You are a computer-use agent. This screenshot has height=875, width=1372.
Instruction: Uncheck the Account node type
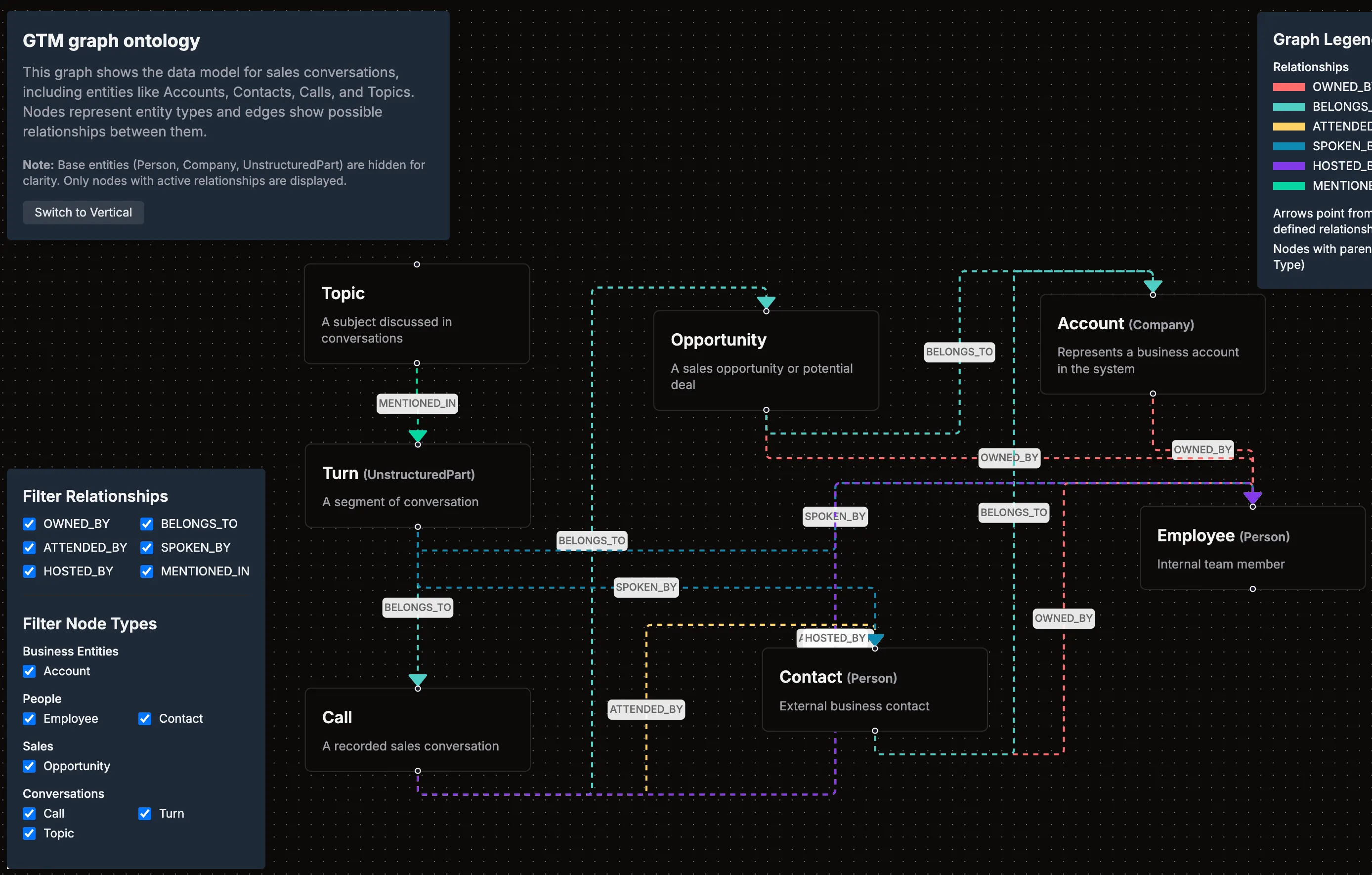29,671
